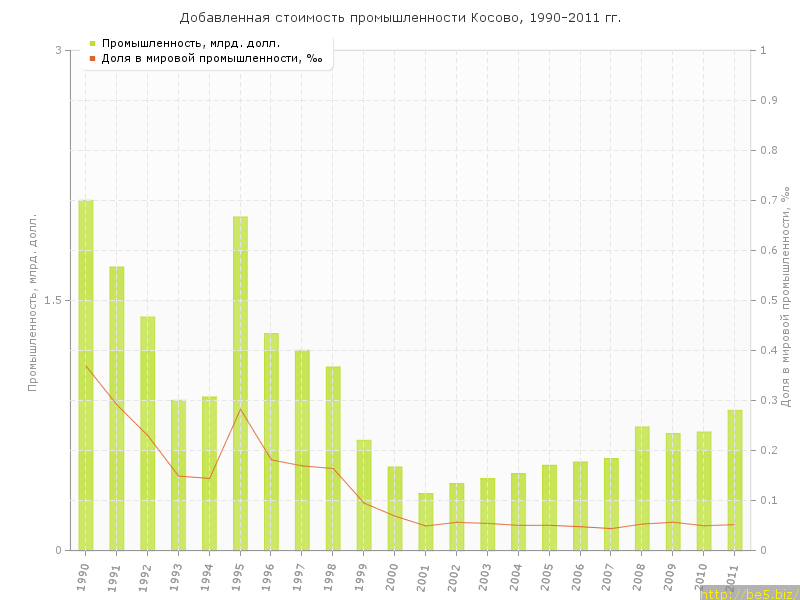Viewport: 800px width, 600px height.
Task: Open the be5.biz link in the corner
Action: pos(749,593)
